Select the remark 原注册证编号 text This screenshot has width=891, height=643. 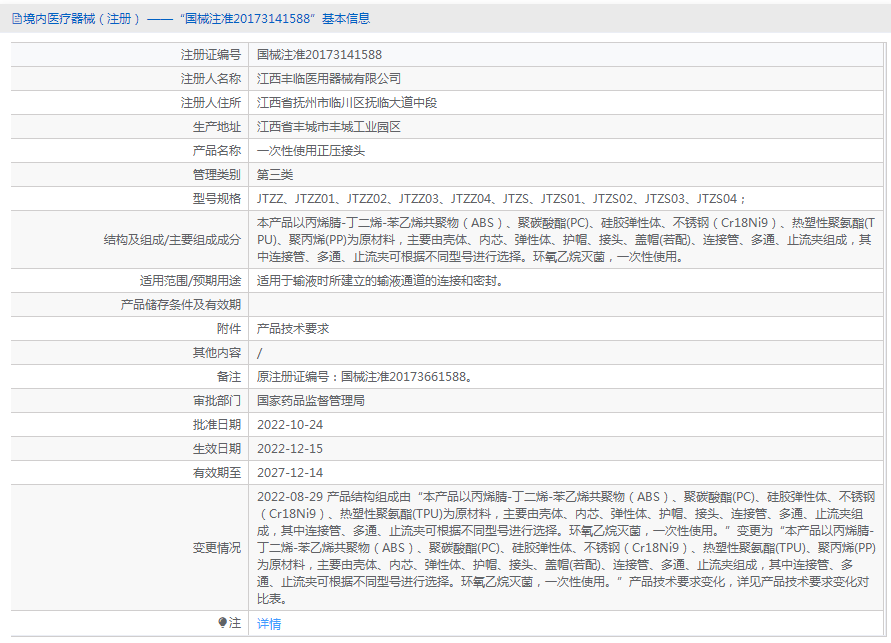click(x=364, y=377)
